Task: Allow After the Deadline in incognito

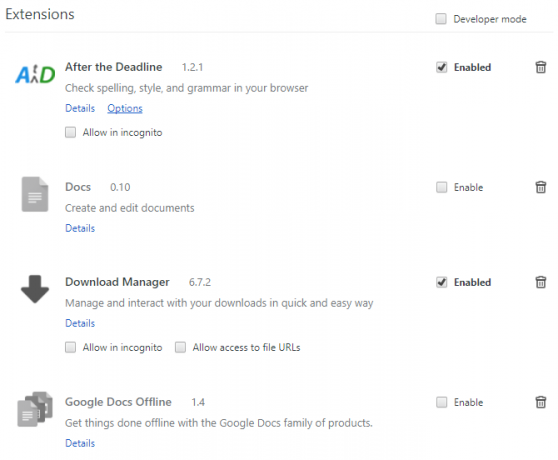Action: point(70,132)
